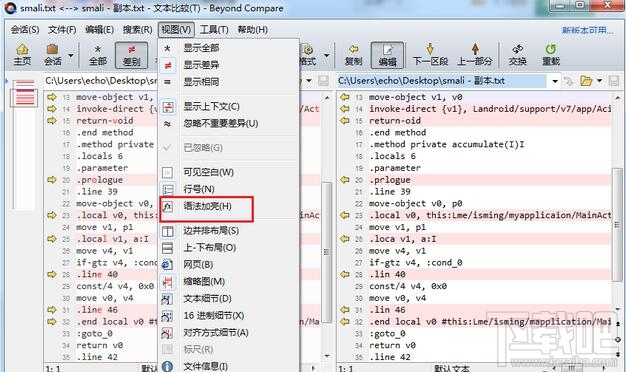
Task: Select 16 进制细节(X) hex details
Action: point(228,316)
